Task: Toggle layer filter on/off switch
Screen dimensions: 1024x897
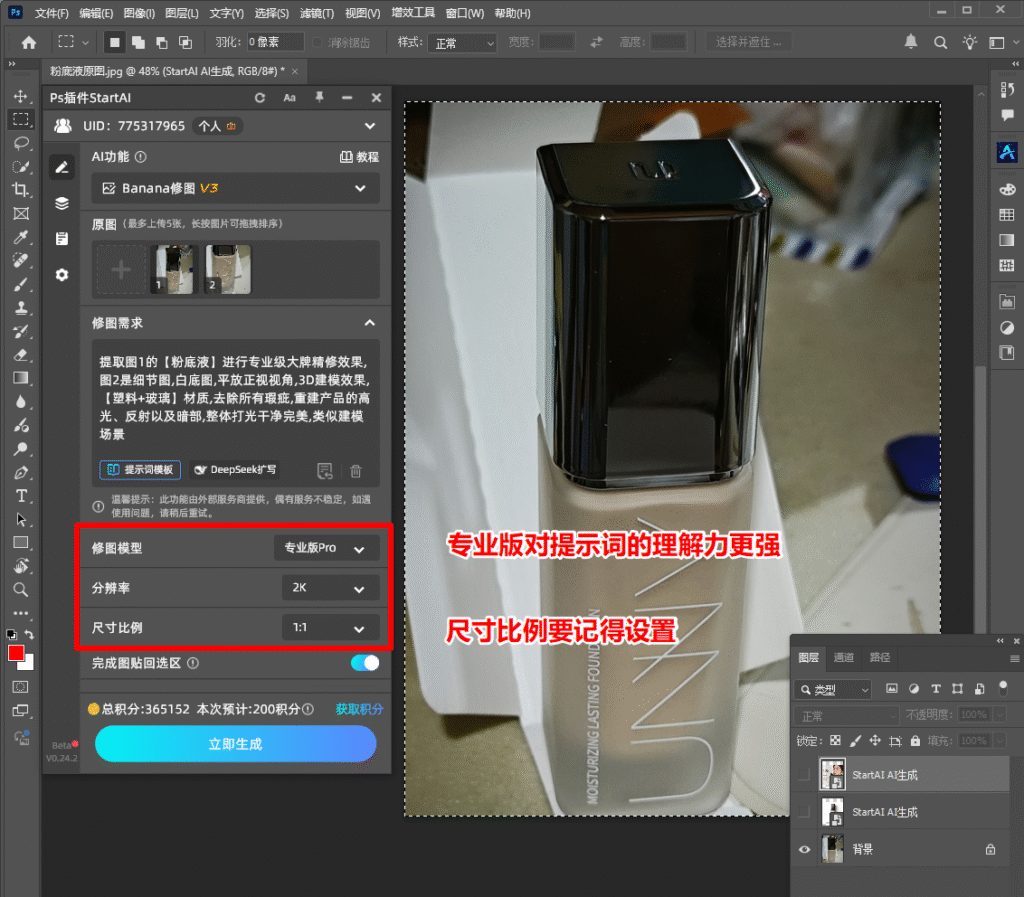Action: pos(1003,686)
